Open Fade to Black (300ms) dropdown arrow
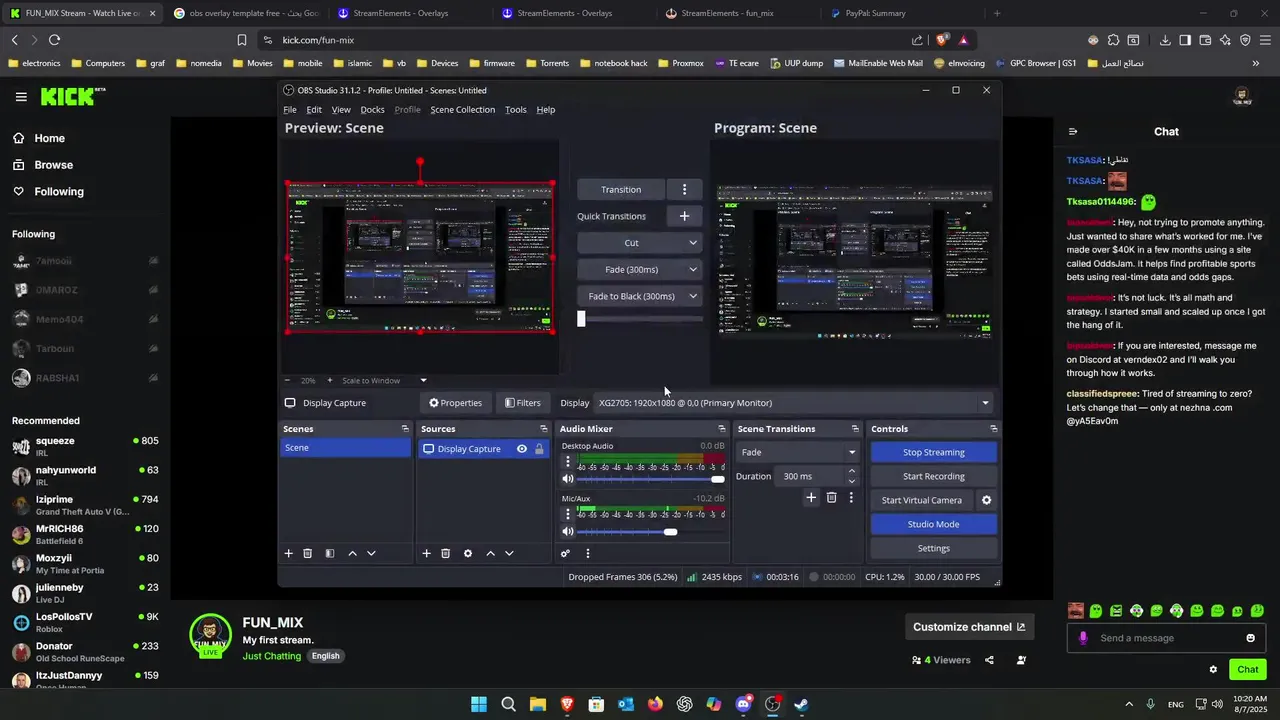 (692, 296)
